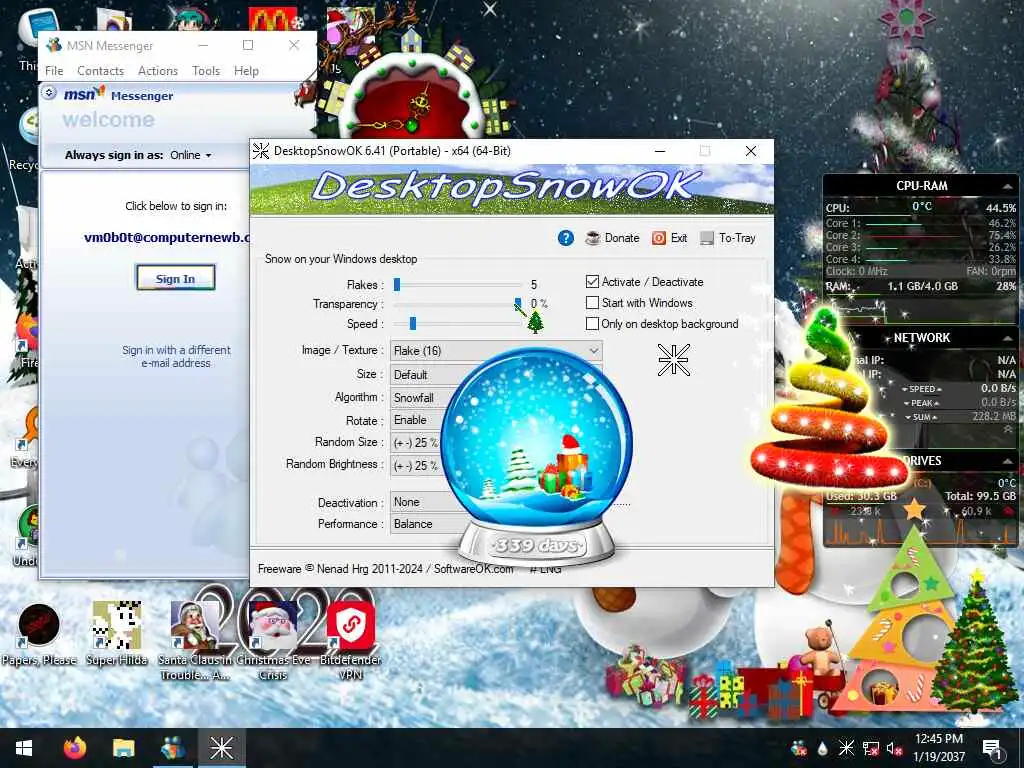The image size is (1024, 768).
Task: Open the File menu in MSN Messenger
Action: coord(54,71)
